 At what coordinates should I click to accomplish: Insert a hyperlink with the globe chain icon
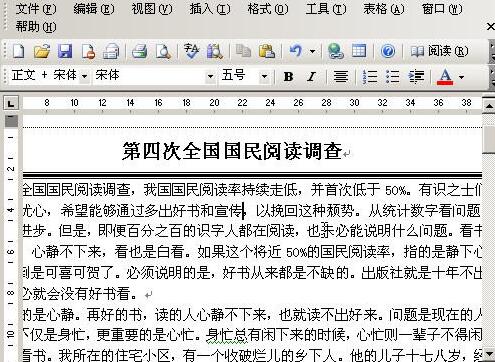(x=335, y=51)
